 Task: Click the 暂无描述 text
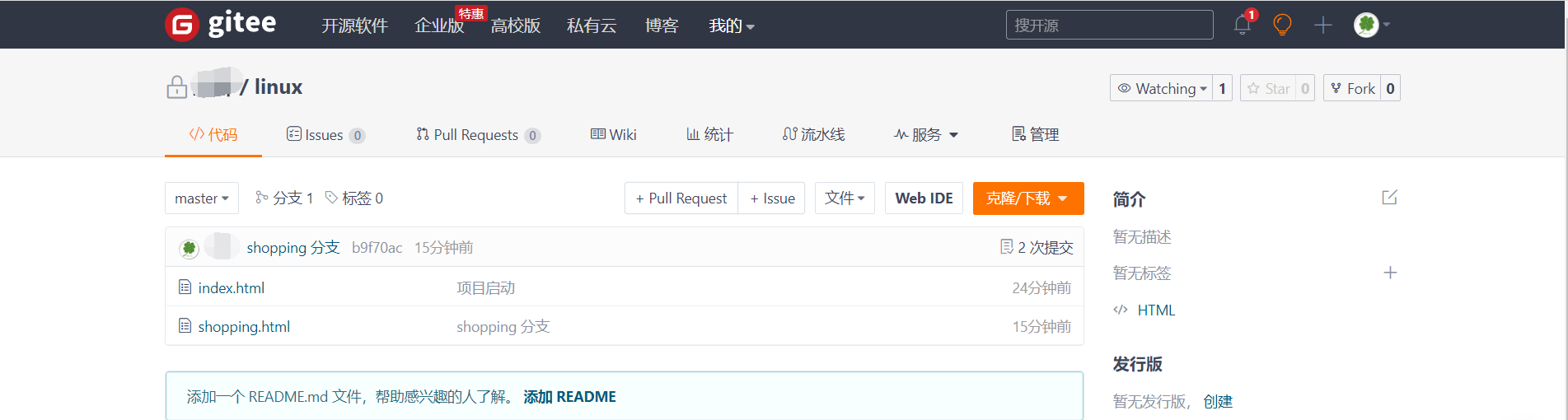(x=1142, y=236)
